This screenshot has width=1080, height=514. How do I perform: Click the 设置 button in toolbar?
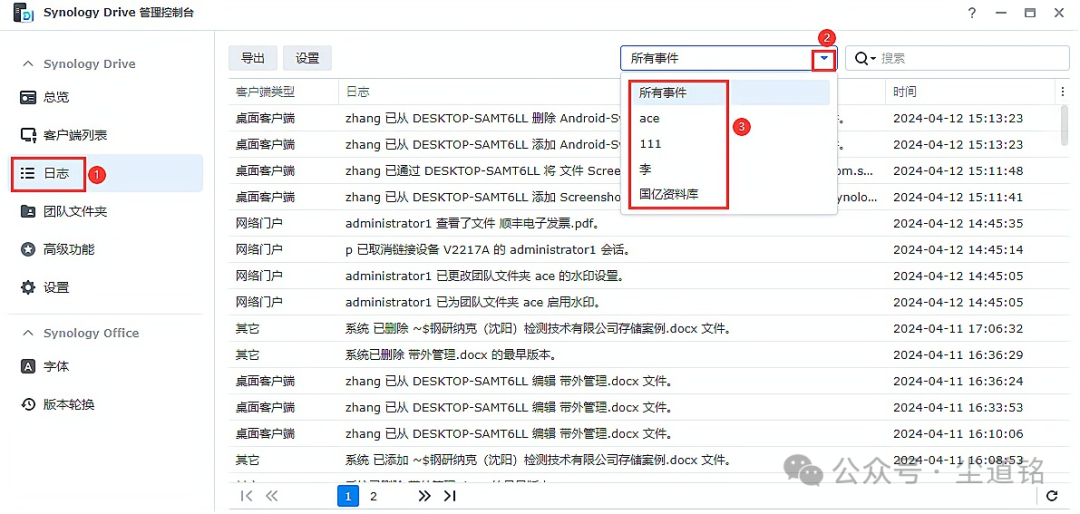pyautogui.click(x=307, y=58)
